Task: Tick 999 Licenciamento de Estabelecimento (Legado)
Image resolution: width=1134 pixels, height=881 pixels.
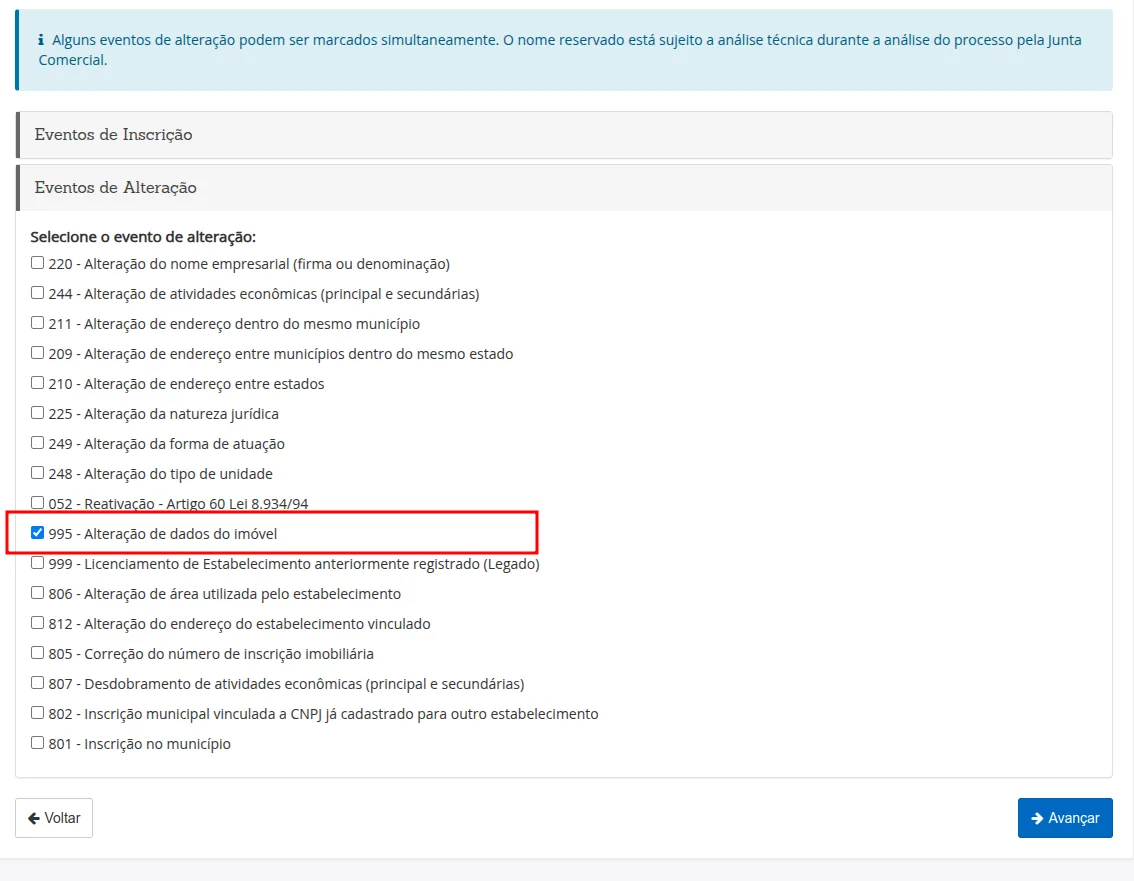Action: tap(38, 563)
